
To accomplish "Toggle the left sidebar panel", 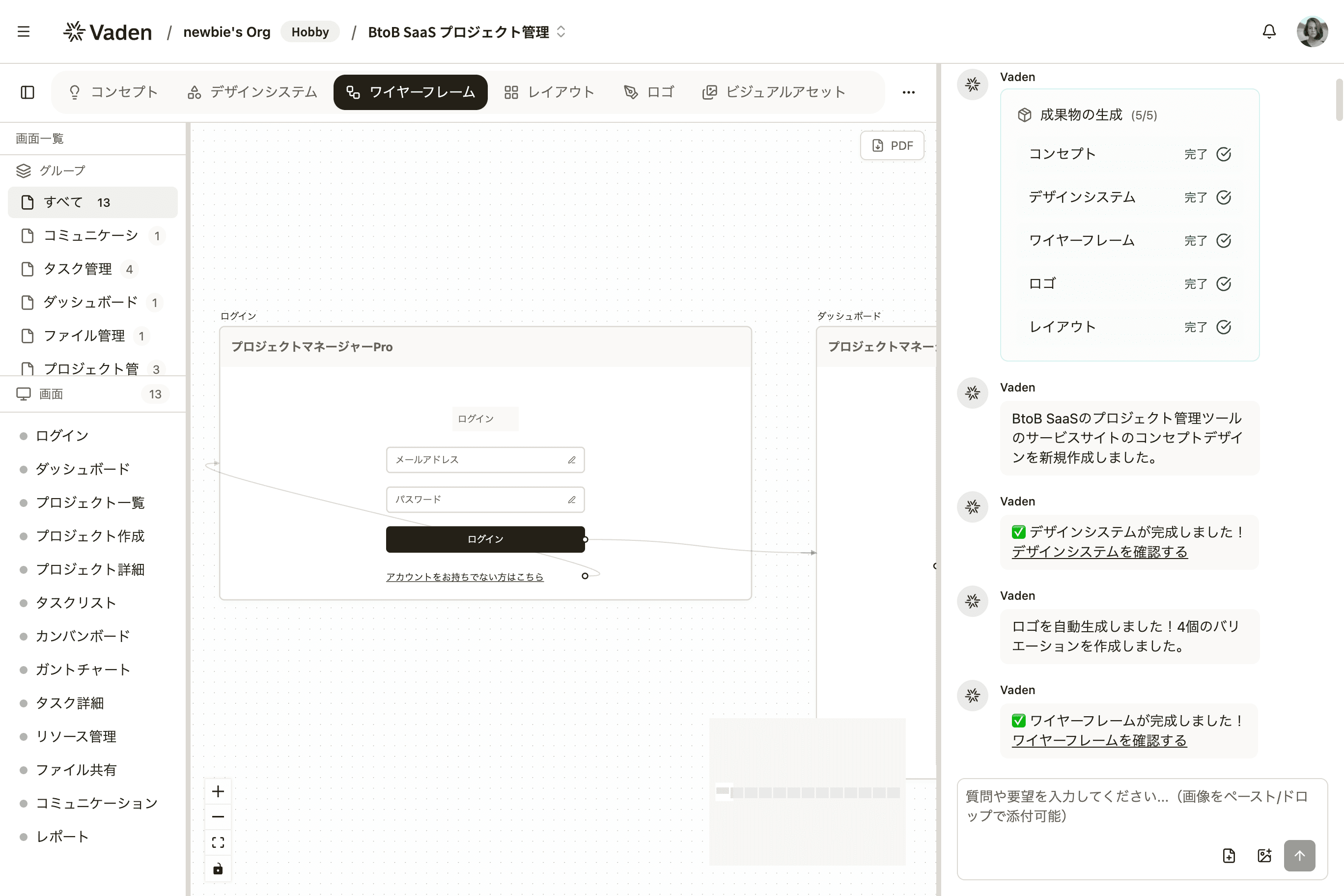I will click(27, 92).
